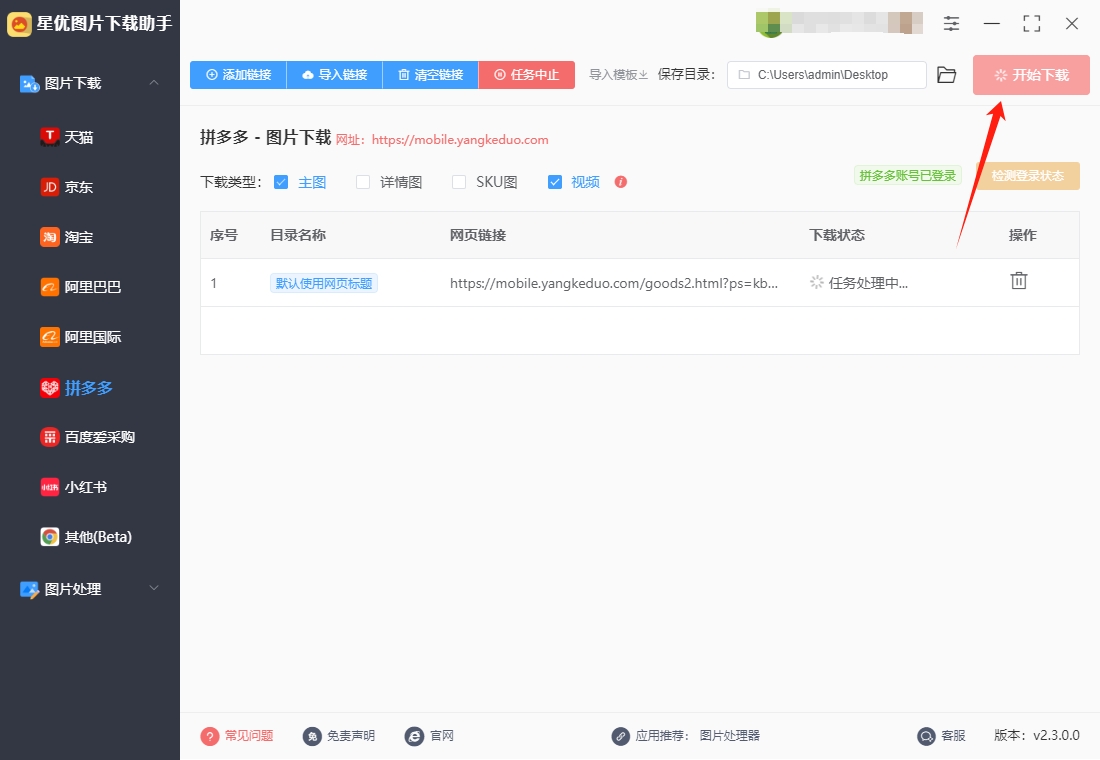Check the SKU图 checkbox

coord(459,182)
